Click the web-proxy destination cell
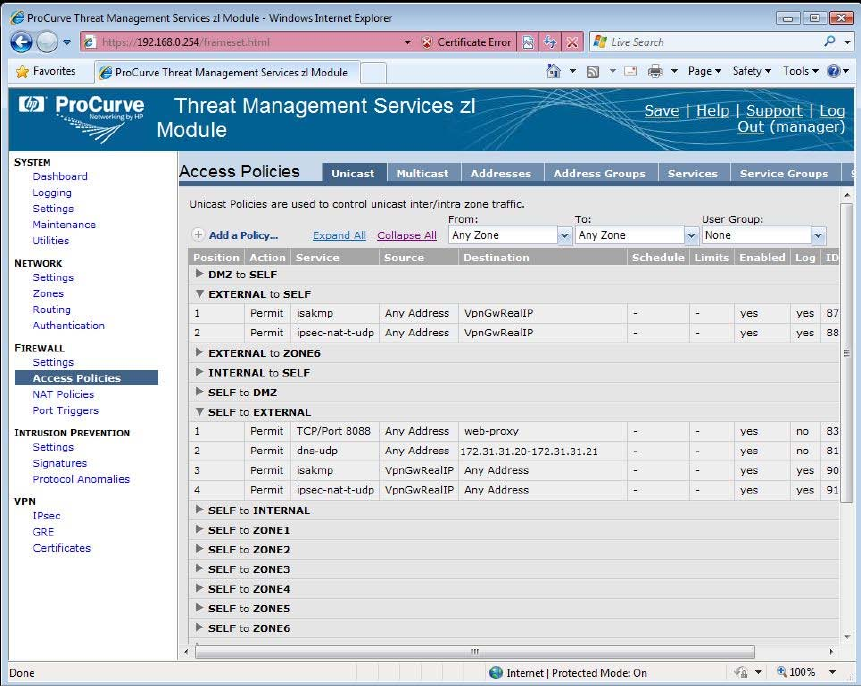Screen dimensions: 861x686 tap(543, 431)
